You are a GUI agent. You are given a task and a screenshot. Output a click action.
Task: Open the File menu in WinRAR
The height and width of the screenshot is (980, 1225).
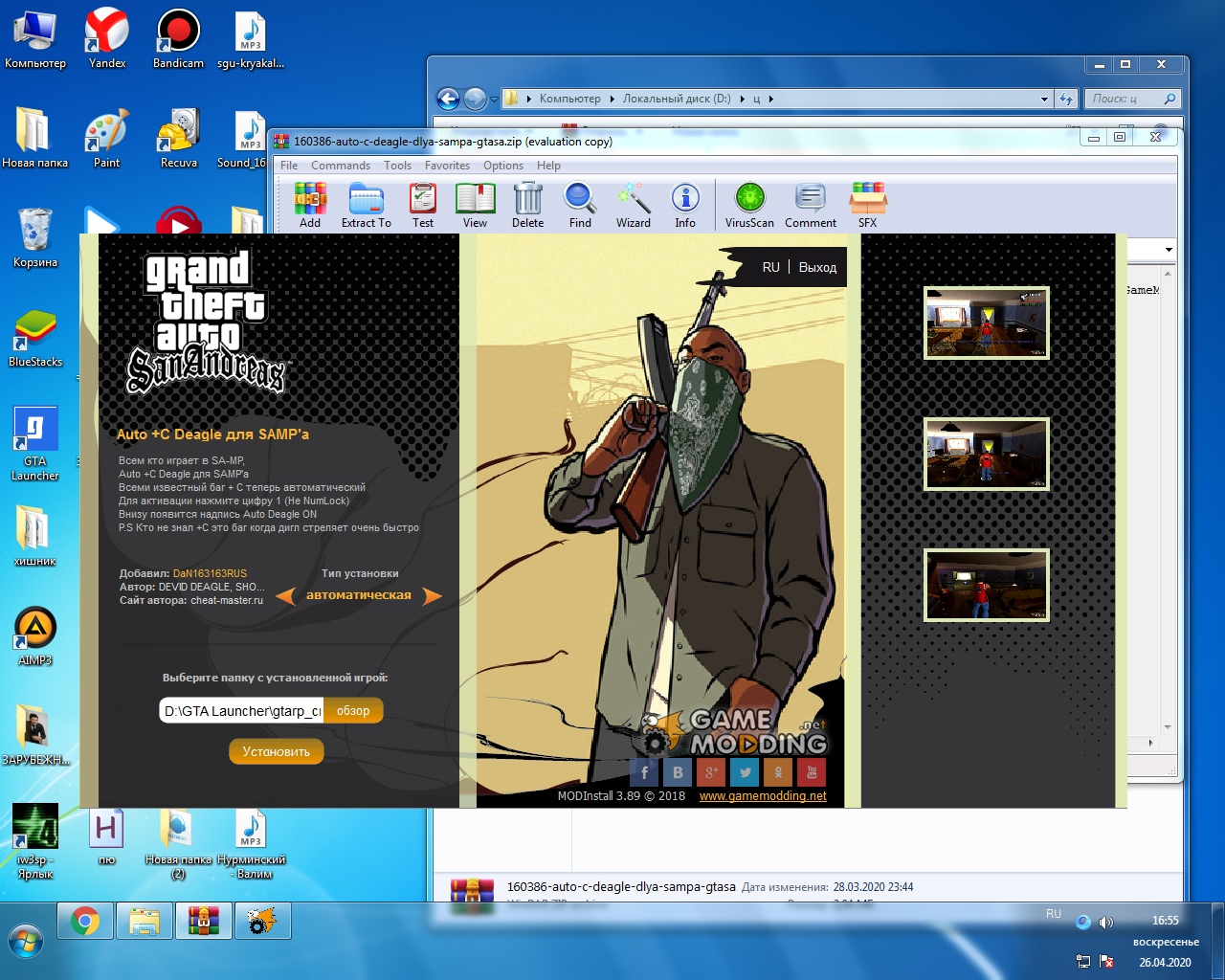pos(289,166)
